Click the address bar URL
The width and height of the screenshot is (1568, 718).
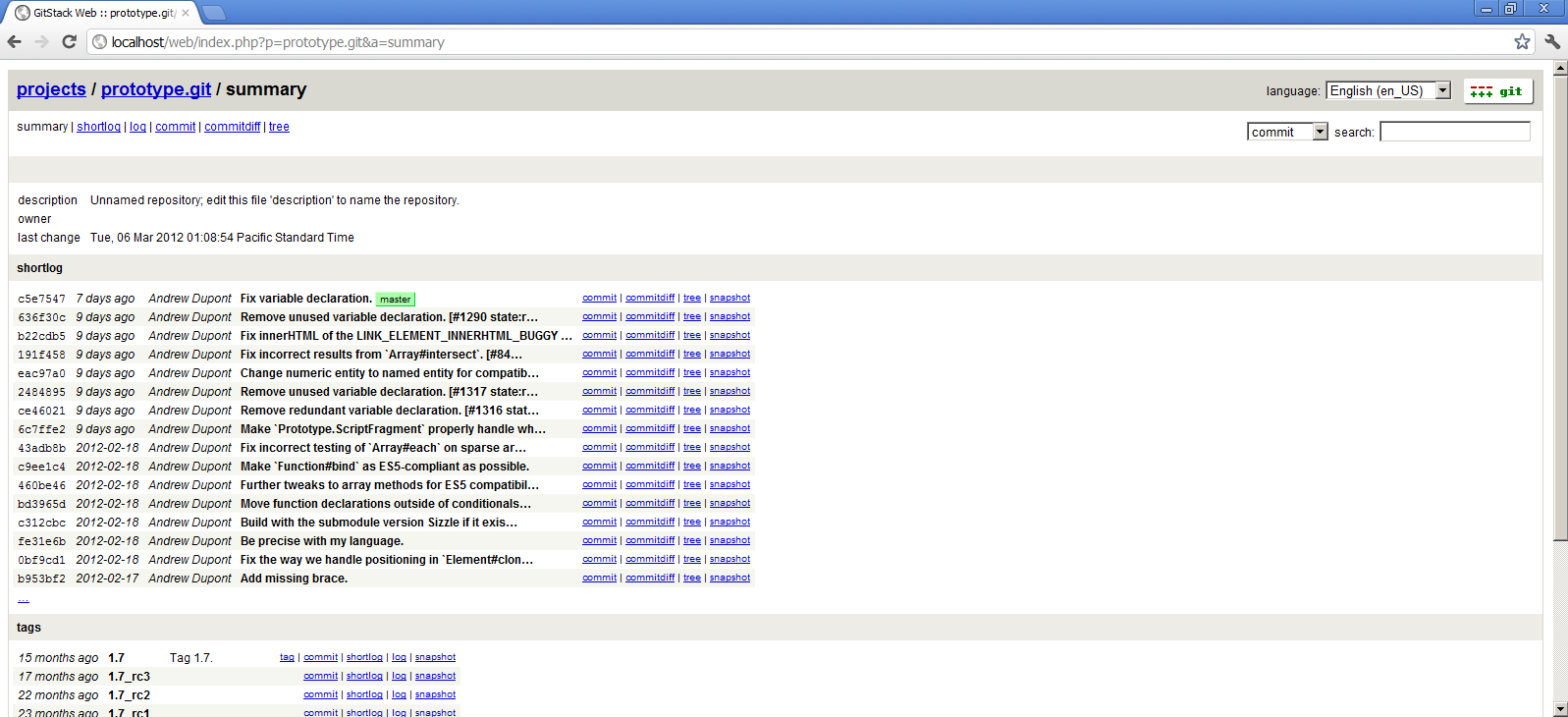coord(278,42)
